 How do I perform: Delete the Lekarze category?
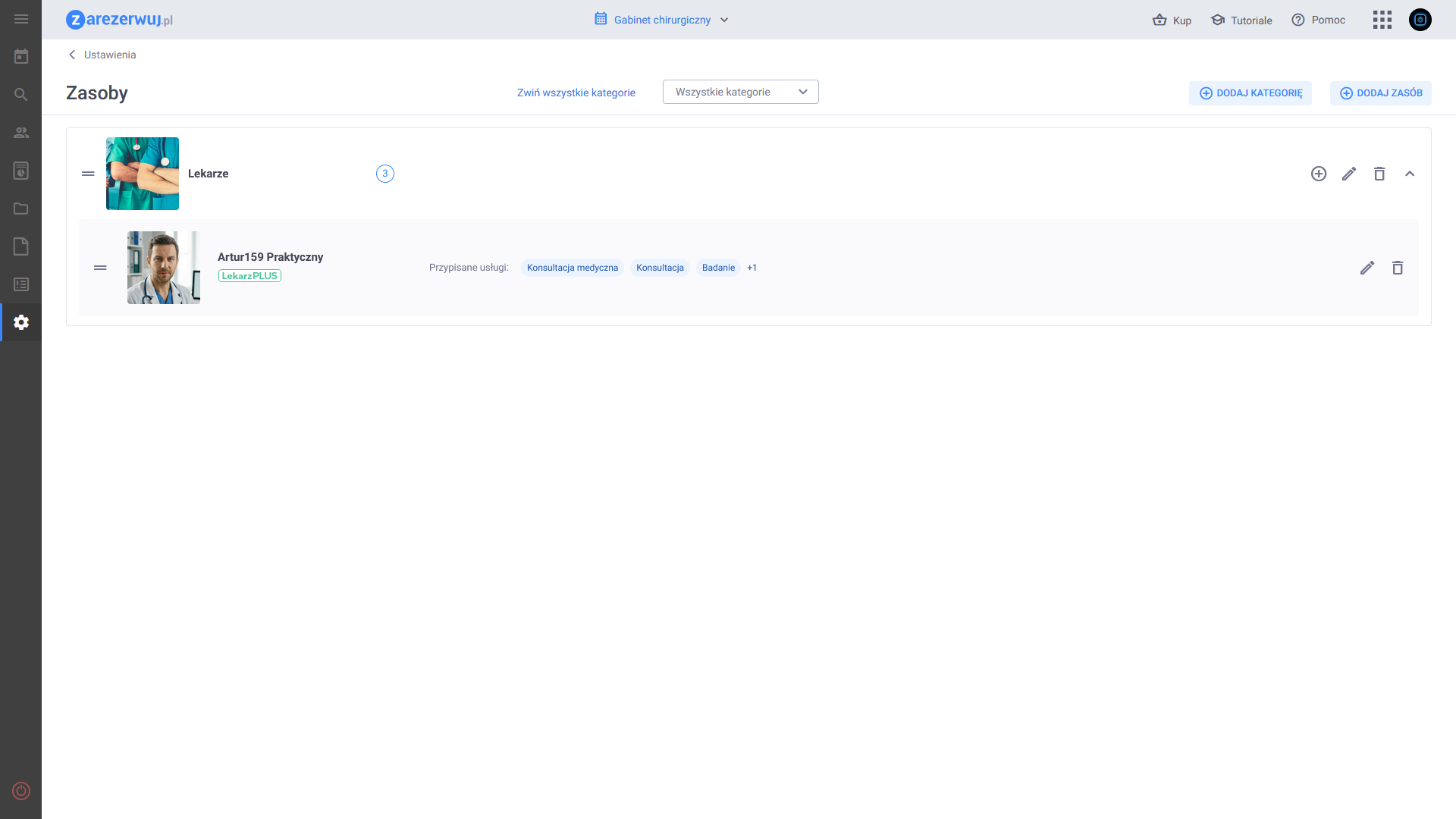(1379, 174)
